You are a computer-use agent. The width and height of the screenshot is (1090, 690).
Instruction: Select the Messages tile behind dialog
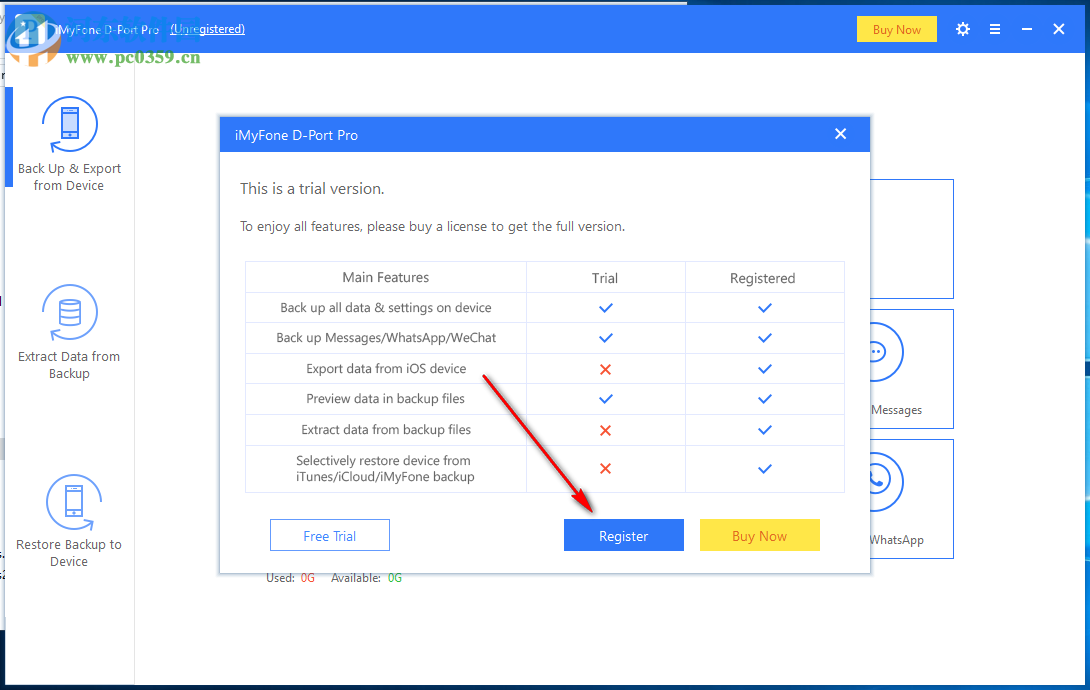911,369
